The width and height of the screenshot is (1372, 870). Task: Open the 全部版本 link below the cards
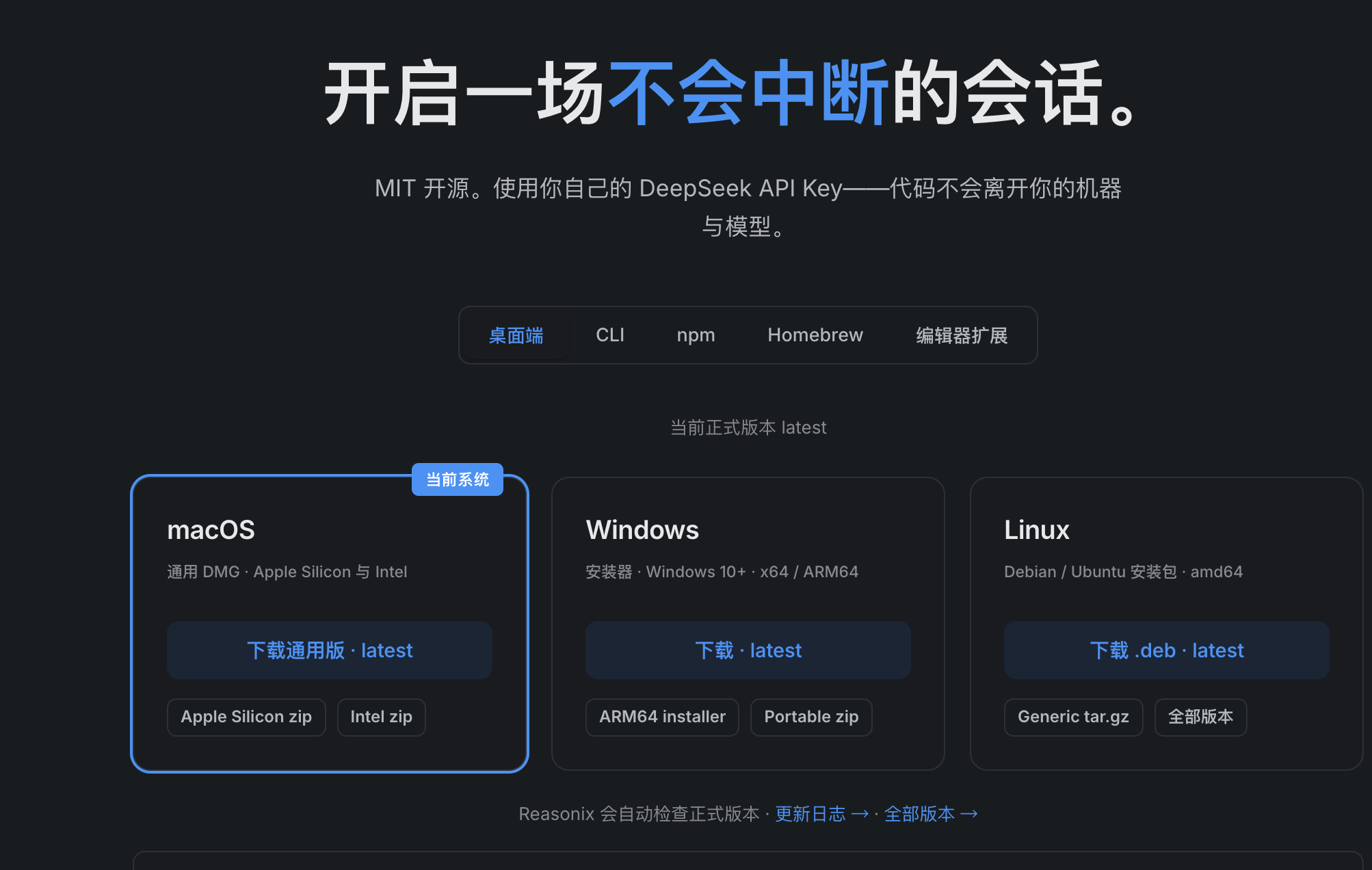(932, 814)
